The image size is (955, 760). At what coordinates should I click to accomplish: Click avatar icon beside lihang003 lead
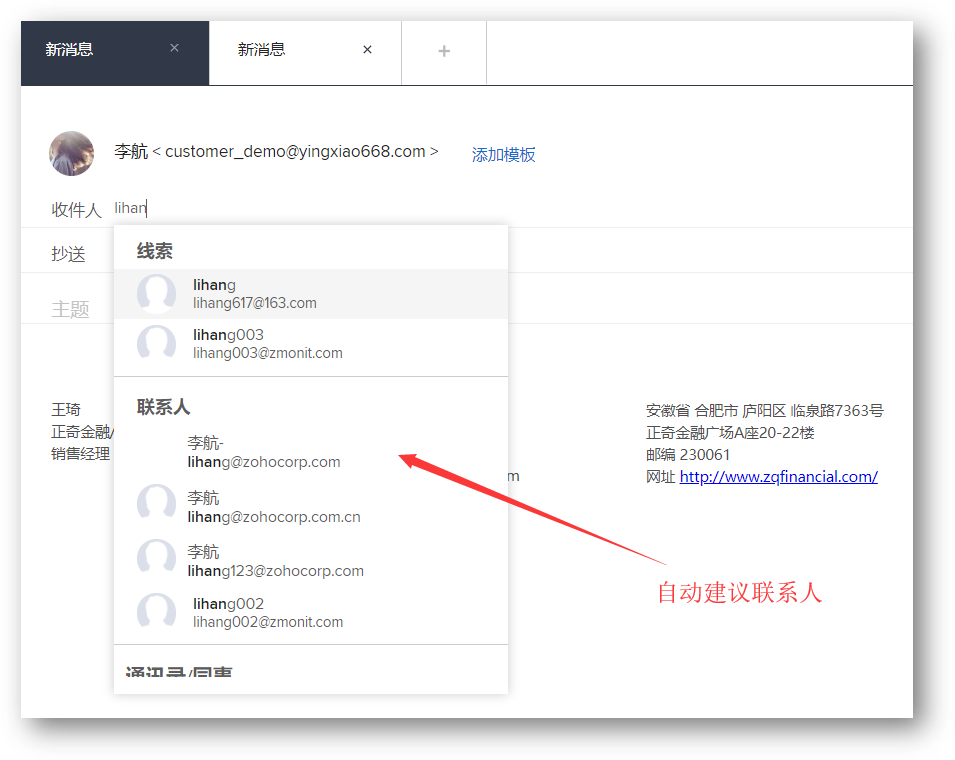pos(157,344)
